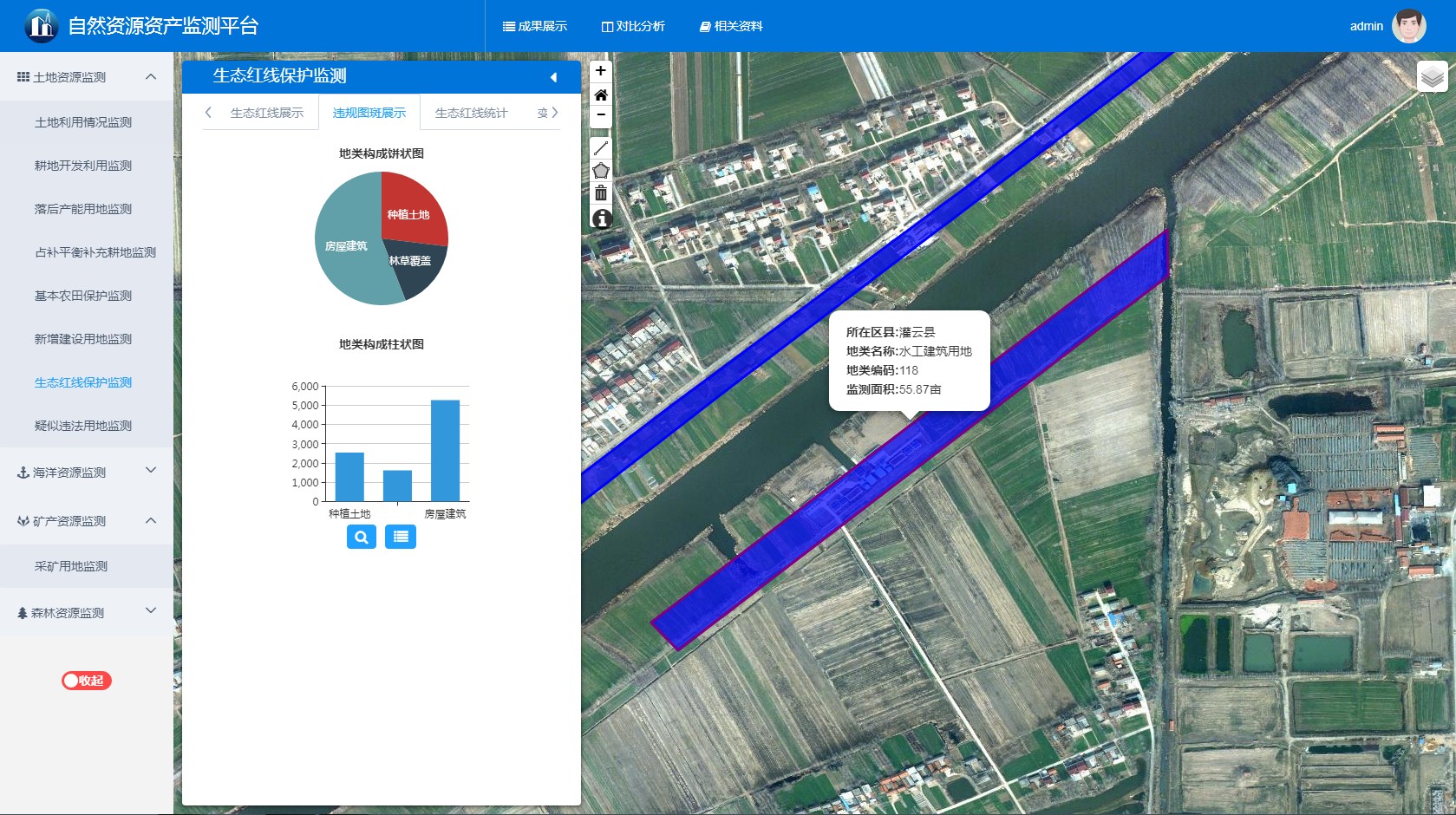
Task: Click the map zoom out minus button
Action: (600, 115)
